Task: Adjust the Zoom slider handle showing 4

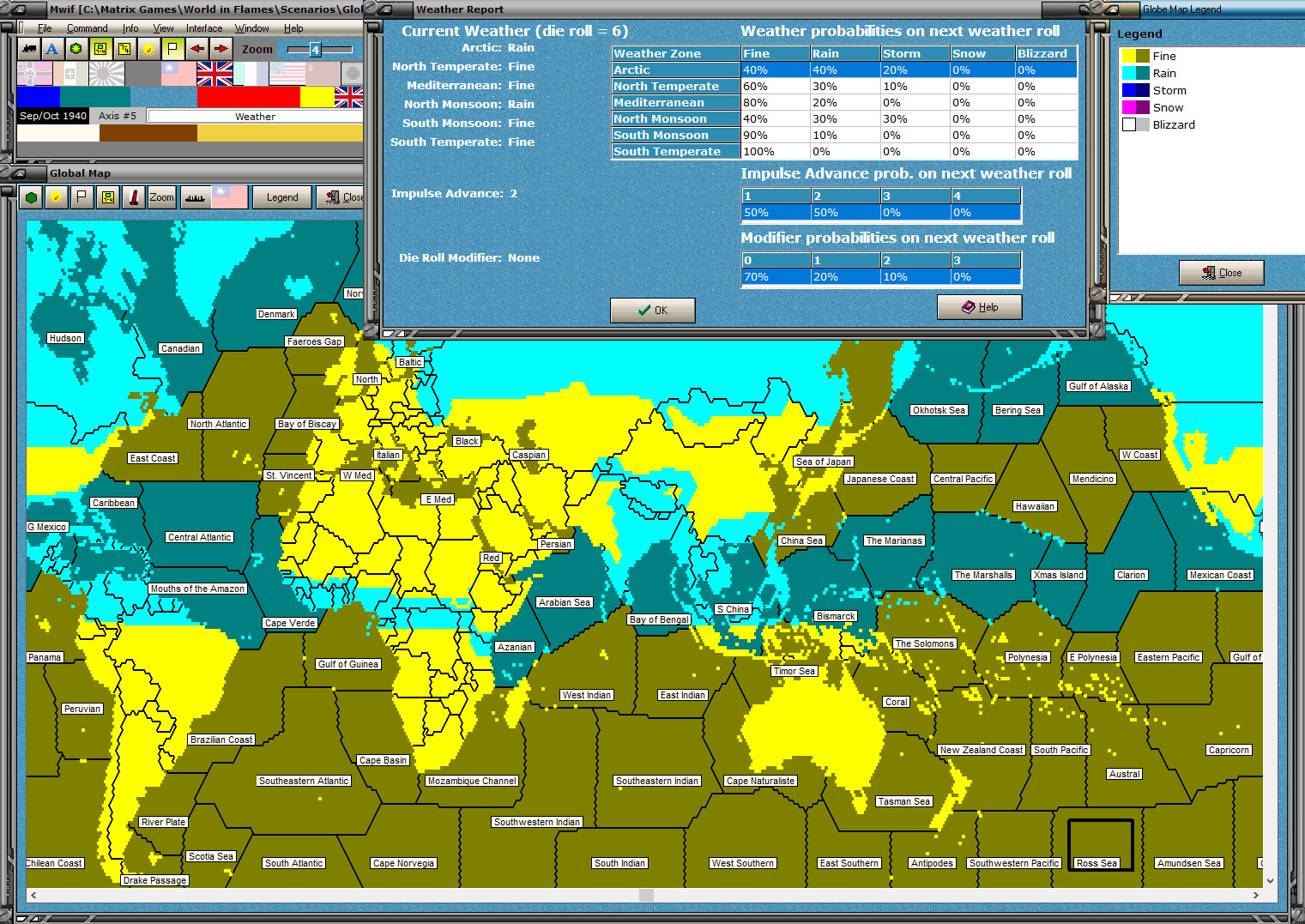Action: (315, 50)
